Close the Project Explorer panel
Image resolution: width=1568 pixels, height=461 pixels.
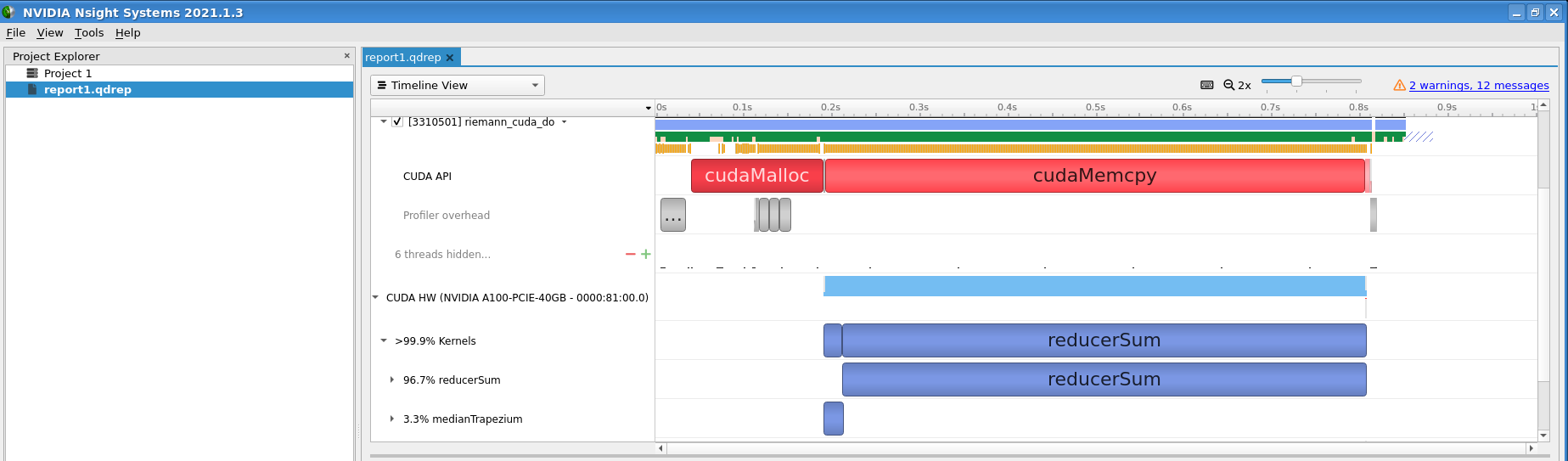click(x=346, y=56)
